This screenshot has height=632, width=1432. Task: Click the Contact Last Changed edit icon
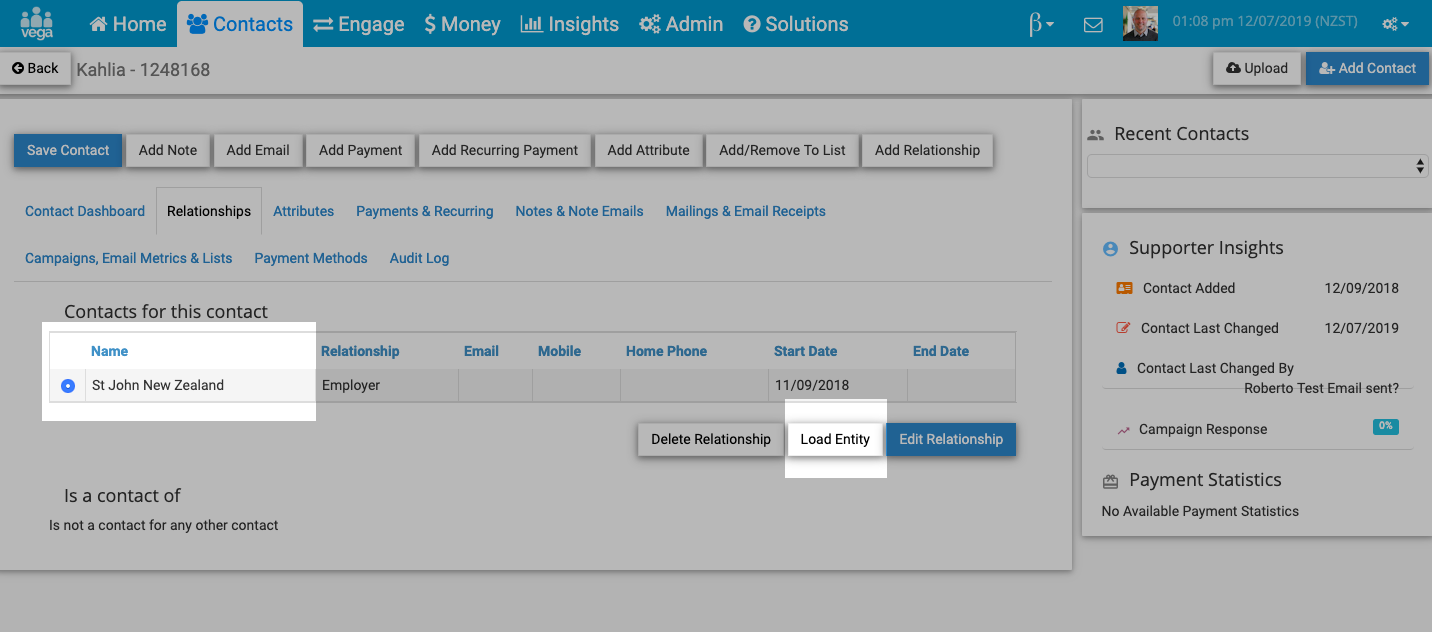pos(1123,328)
